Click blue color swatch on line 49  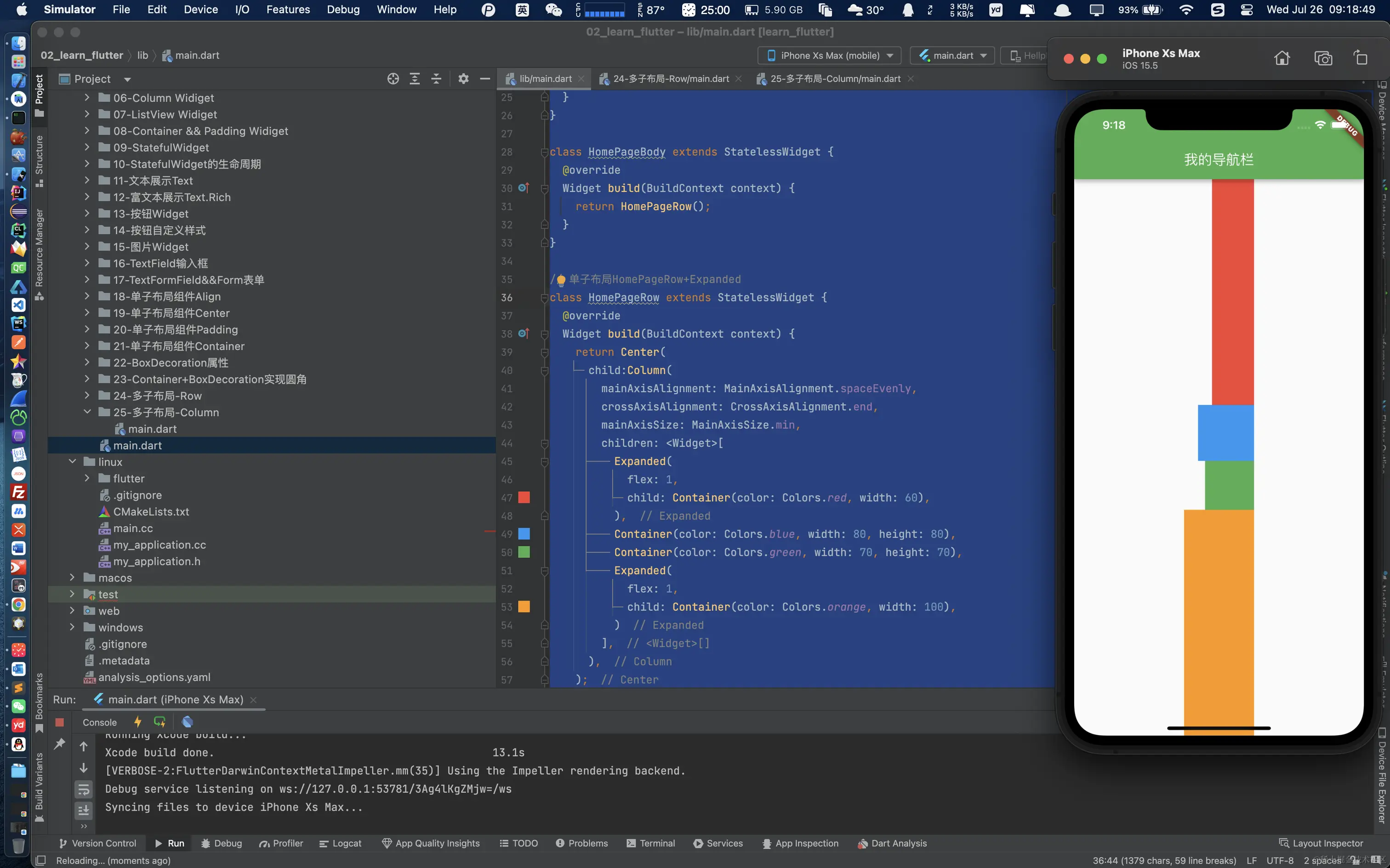[x=524, y=534]
